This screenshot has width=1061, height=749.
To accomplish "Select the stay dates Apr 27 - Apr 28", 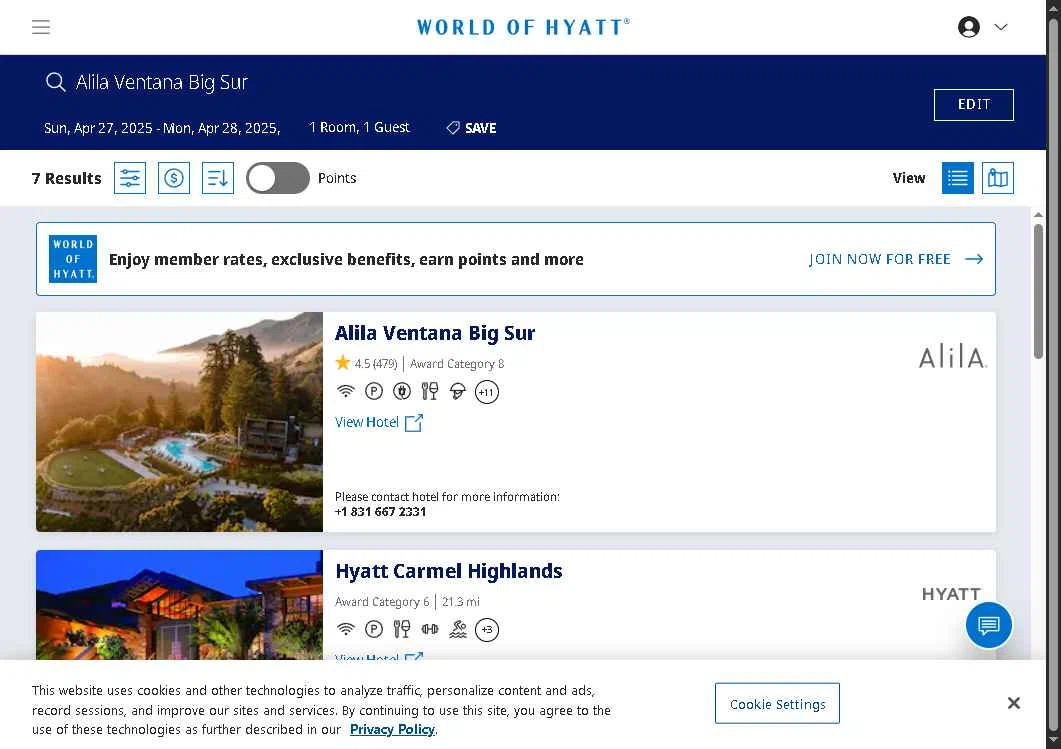I will click(x=162, y=128).
